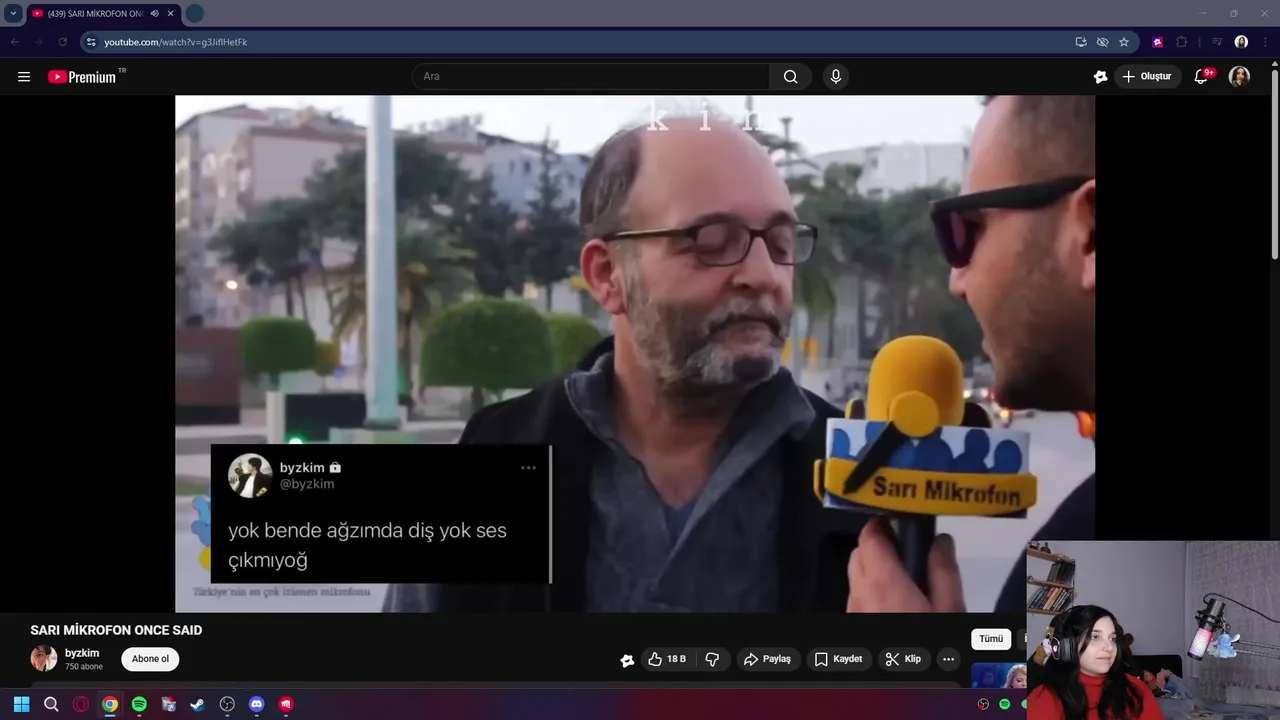
Task: Open OBS Studio from the taskbar
Action: click(x=227, y=704)
